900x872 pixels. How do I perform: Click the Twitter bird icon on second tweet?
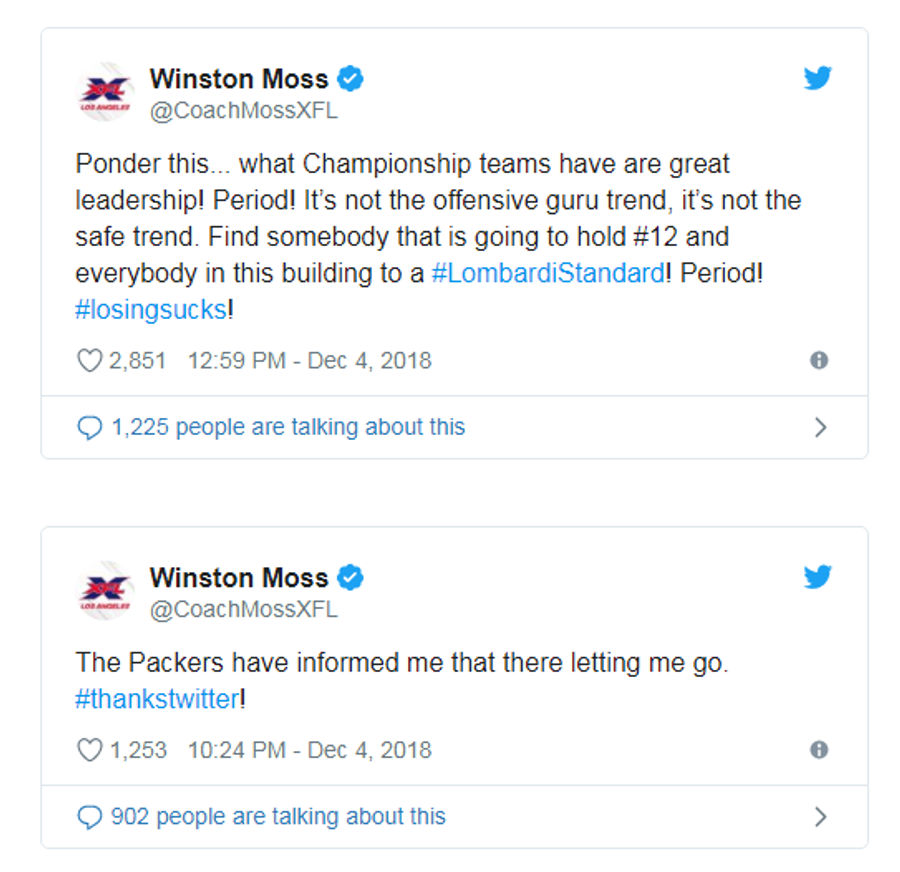point(818,576)
